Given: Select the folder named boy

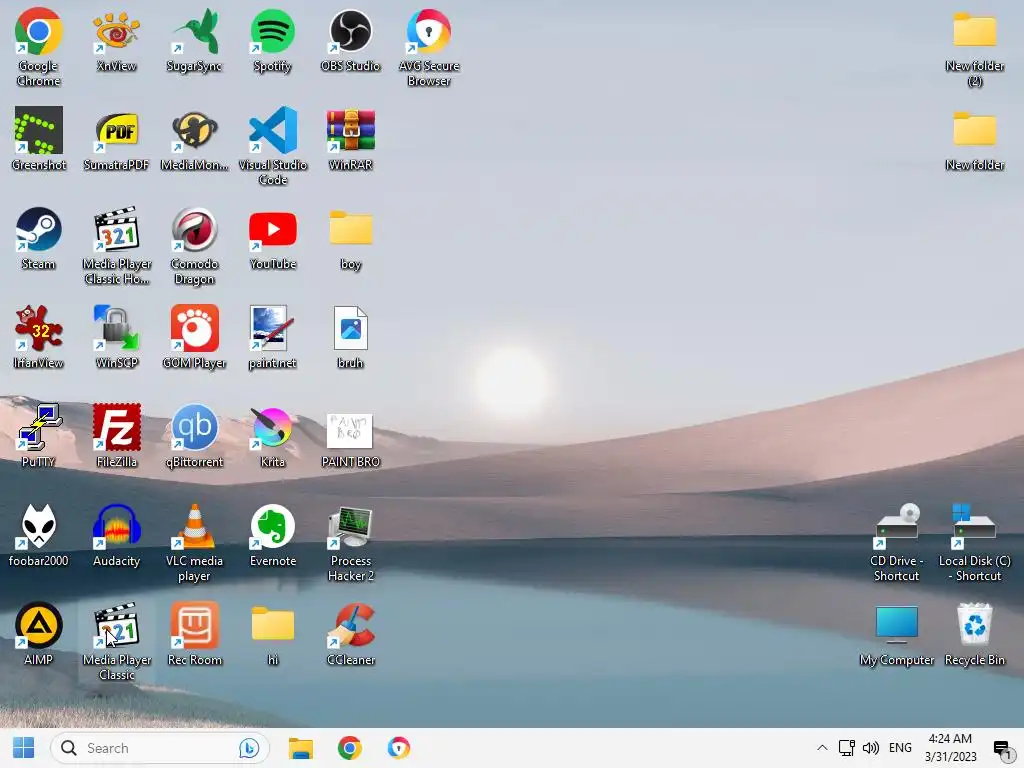Looking at the screenshot, I should (351, 228).
